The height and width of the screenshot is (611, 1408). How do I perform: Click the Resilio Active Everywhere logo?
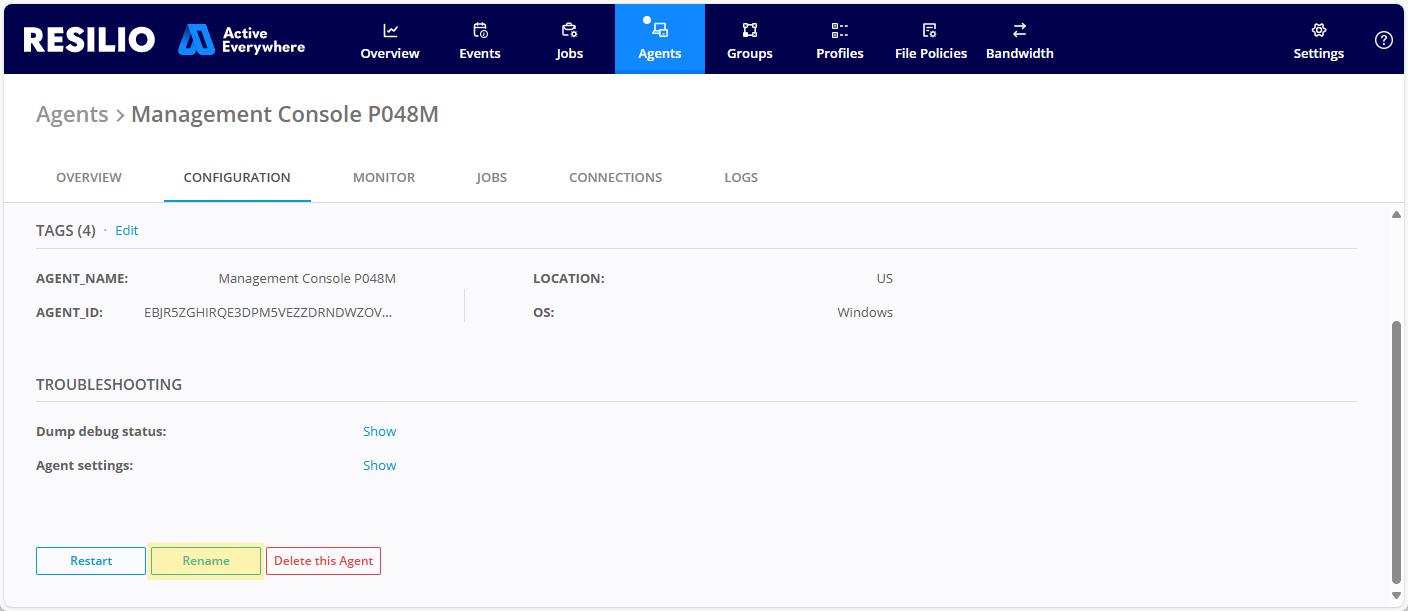point(164,40)
